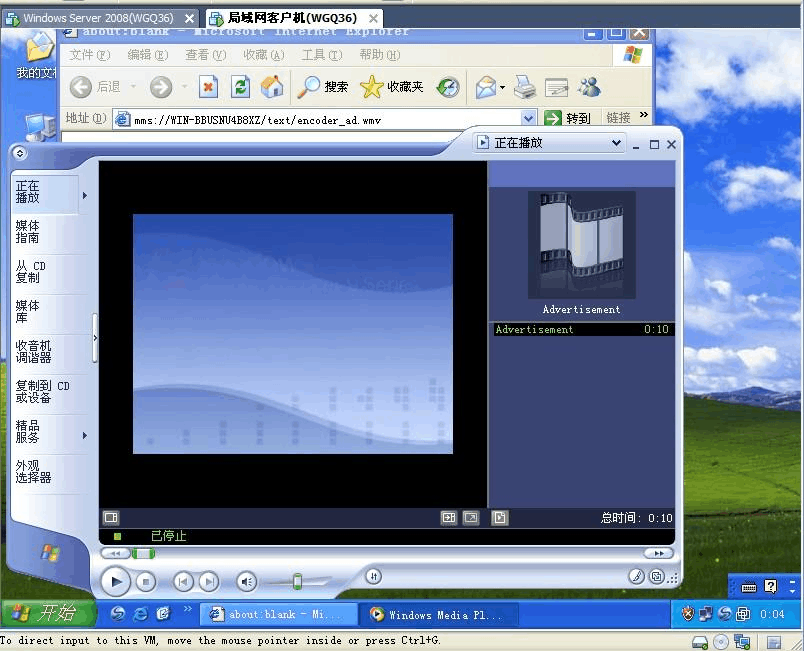The image size is (804, 651).
Task: Click the Stop playback button
Action: [x=146, y=581]
